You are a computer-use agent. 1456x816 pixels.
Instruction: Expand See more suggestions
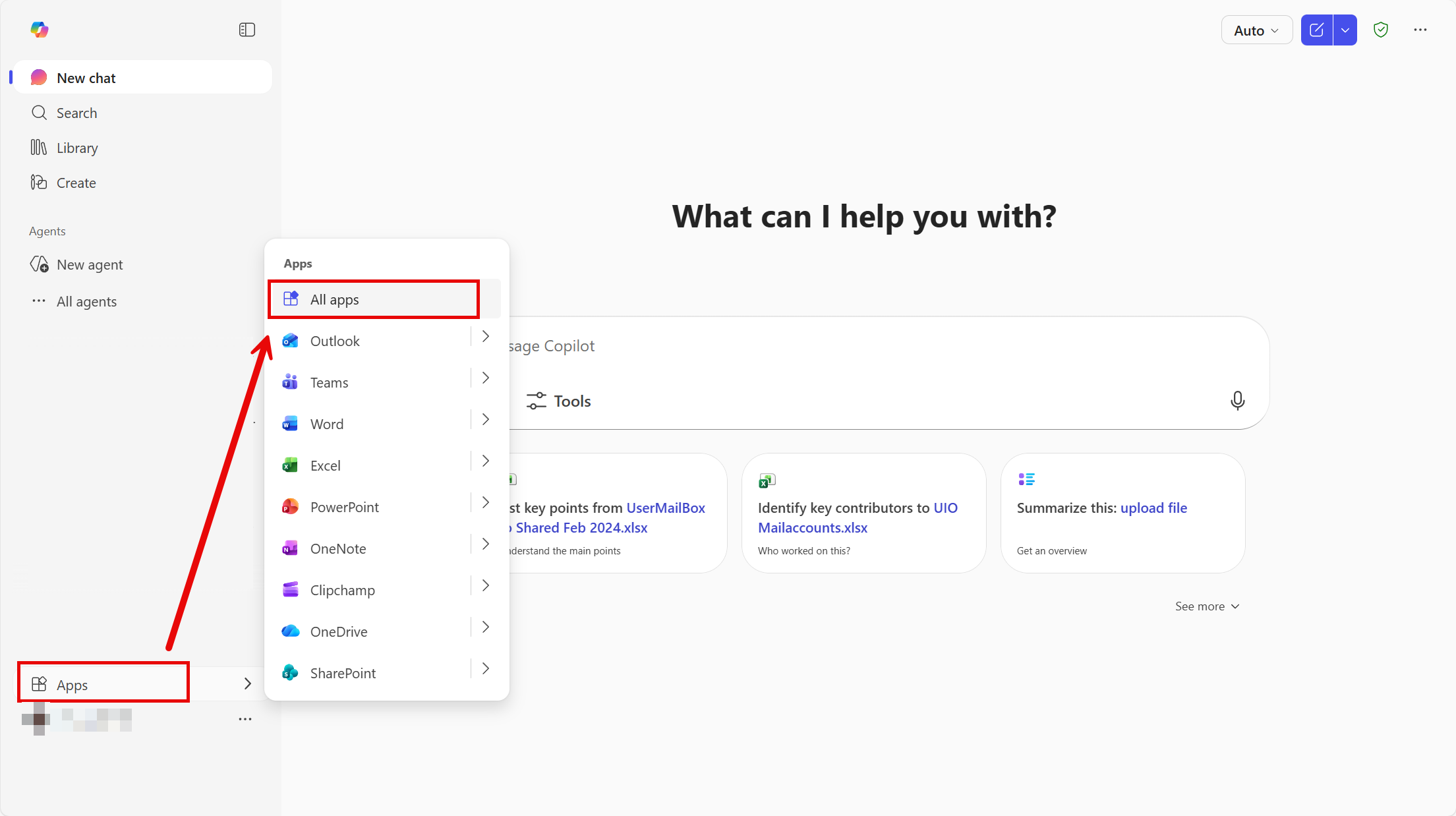1207,606
